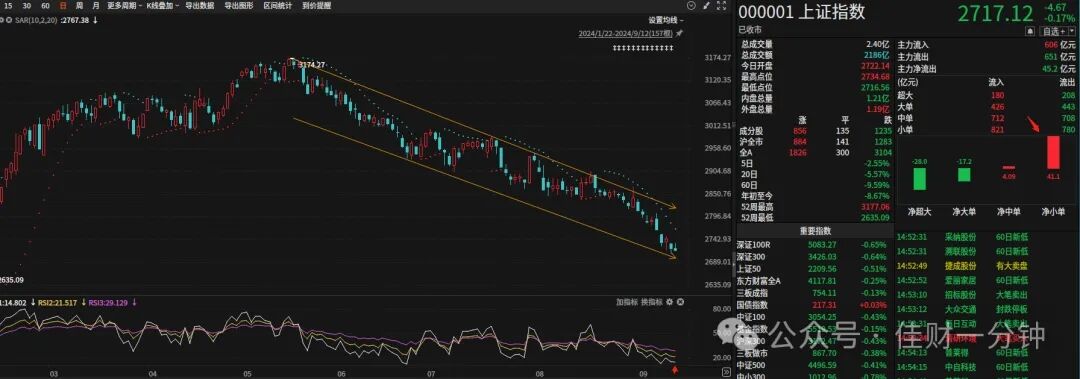Toggle fullscreen chart mode icon
The width and height of the screenshot is (1080, 379).
click(x=721, y=6)
